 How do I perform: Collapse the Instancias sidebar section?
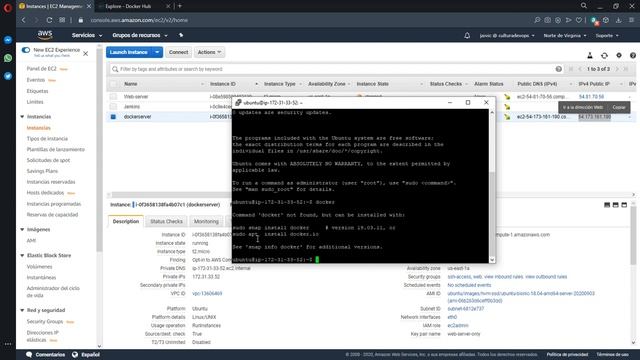pos(22,117)
